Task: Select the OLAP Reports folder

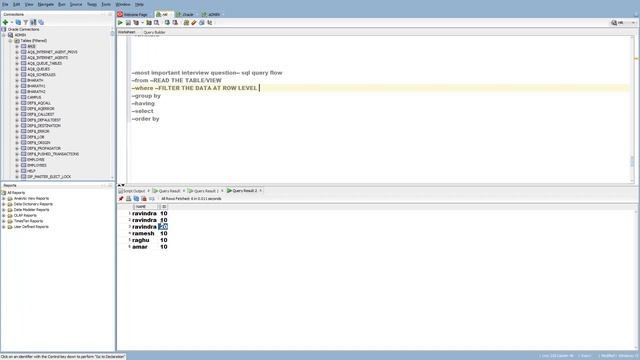Action: pyautogui.click(x=25, y=216)
